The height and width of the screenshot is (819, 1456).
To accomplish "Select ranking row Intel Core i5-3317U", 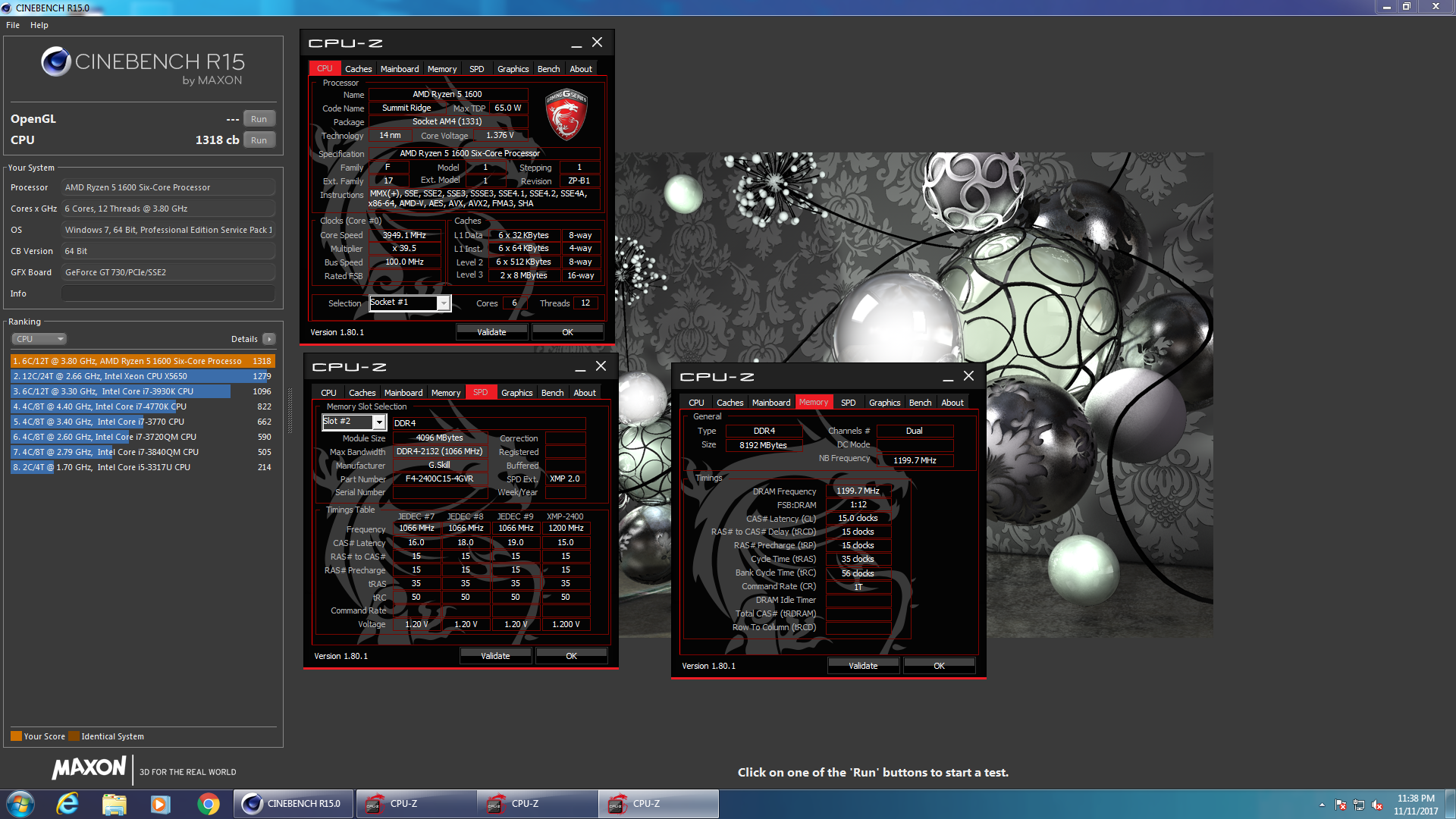I will tap(143, 467).
